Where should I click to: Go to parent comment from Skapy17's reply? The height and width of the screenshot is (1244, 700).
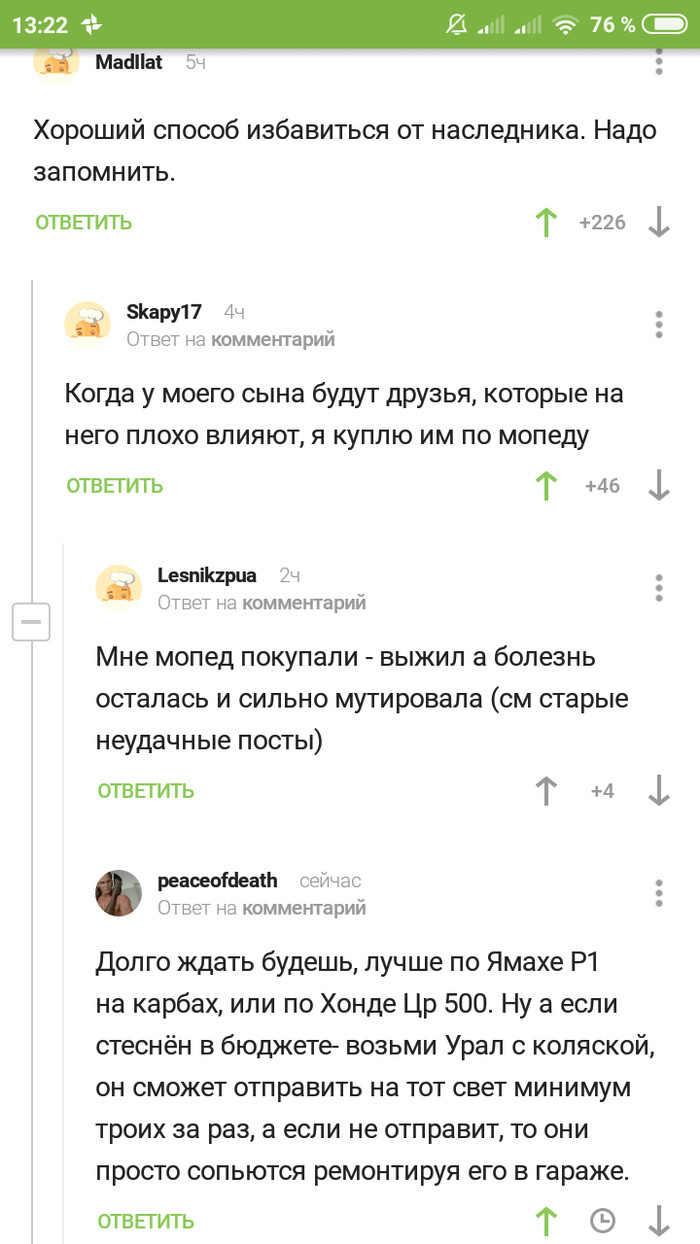click(288, 339)
